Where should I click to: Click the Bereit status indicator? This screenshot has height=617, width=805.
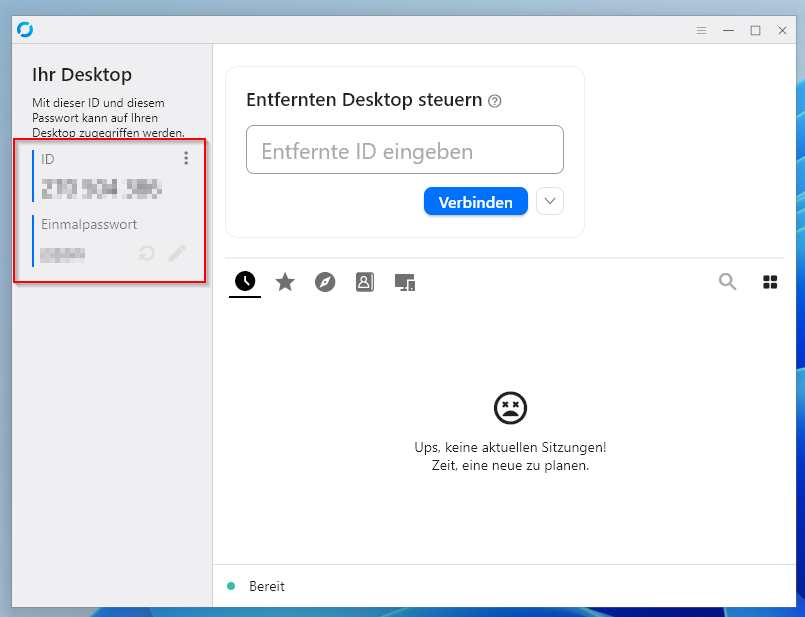233,586
